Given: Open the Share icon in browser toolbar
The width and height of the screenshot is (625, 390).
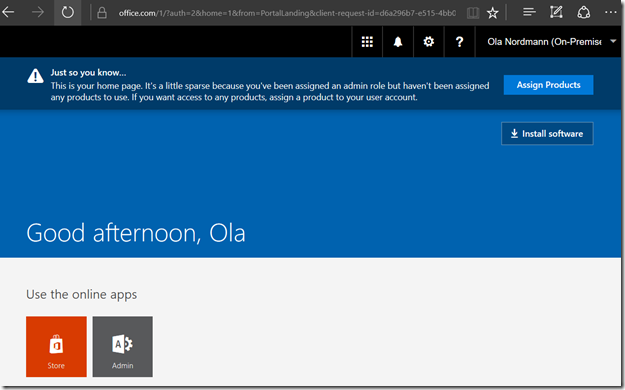Looking at the screenshot, I should pyautogui.click(x=584, y=12).
